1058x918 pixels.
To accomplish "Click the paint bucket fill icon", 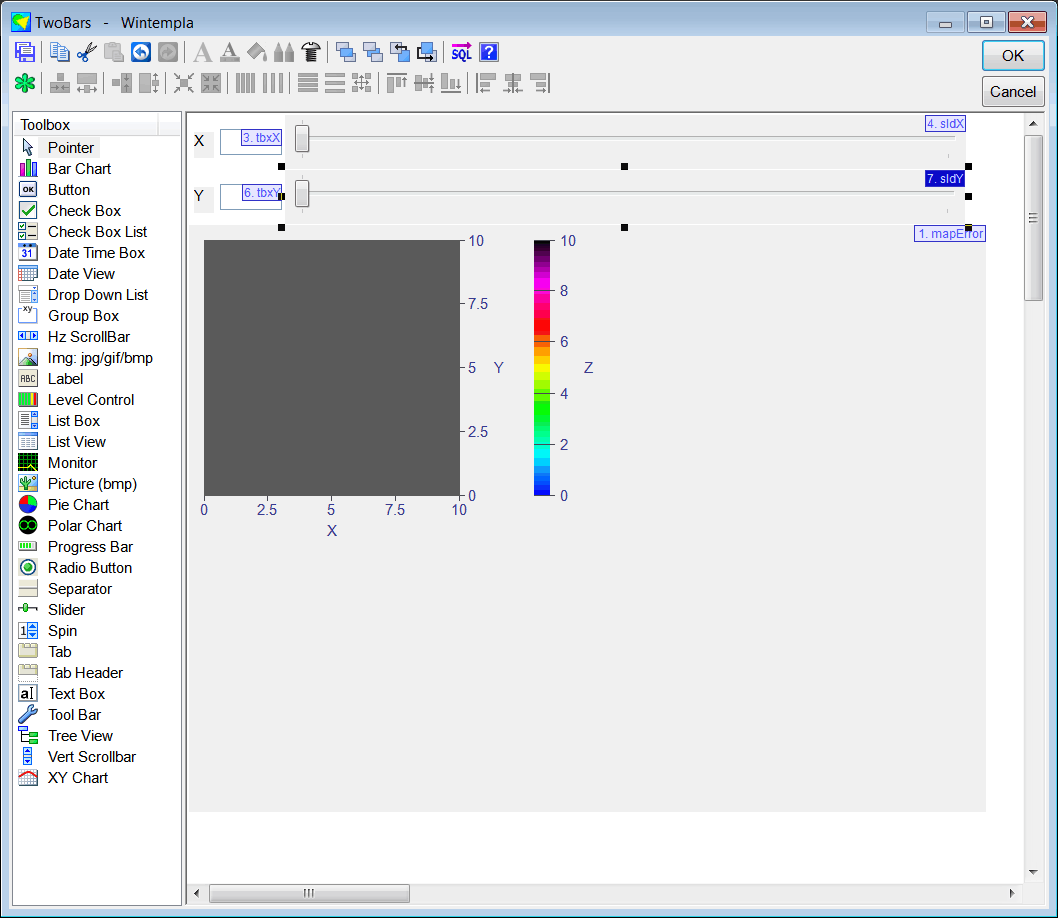I will point(256,52).
